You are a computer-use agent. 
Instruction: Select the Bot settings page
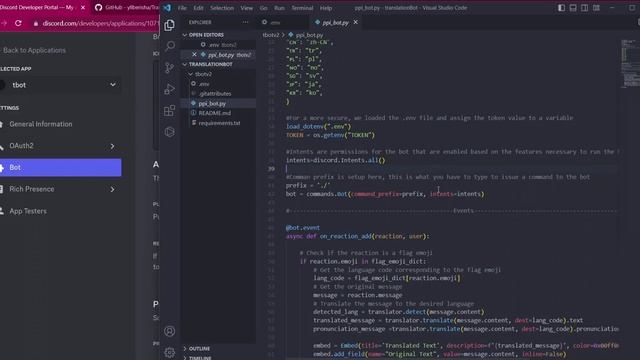click(60, 167)
